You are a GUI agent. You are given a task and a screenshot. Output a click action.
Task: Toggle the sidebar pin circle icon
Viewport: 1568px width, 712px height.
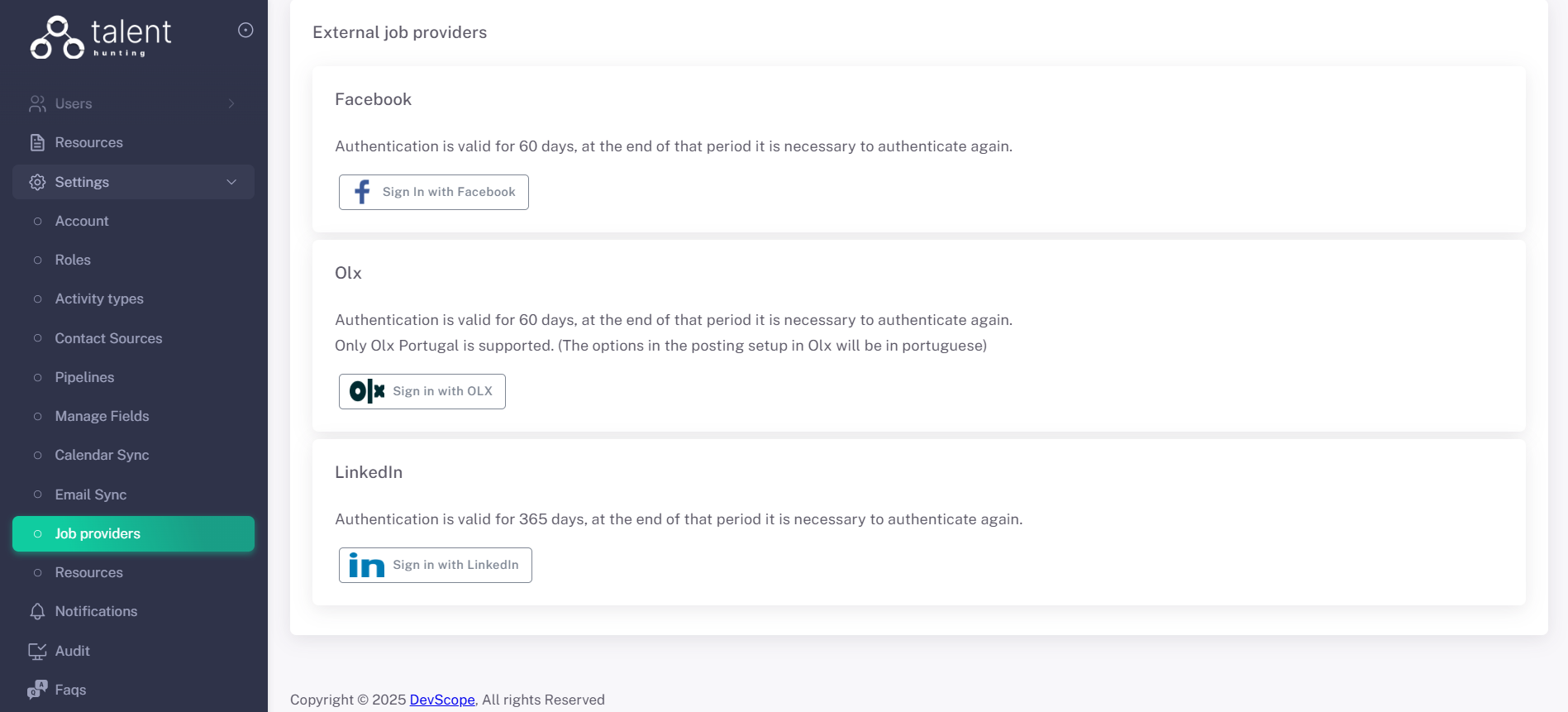[x=245, y=31]
